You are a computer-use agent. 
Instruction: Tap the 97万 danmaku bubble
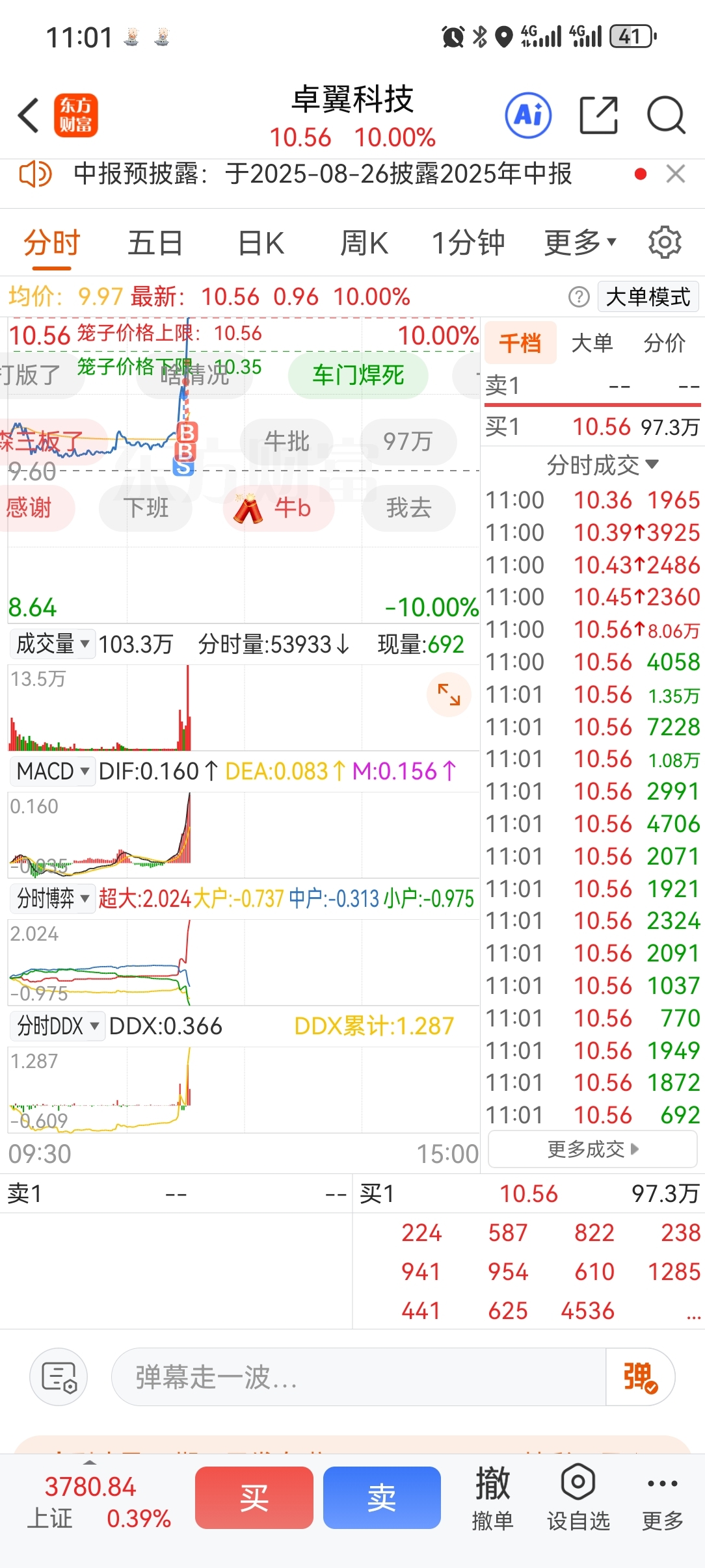408,441
